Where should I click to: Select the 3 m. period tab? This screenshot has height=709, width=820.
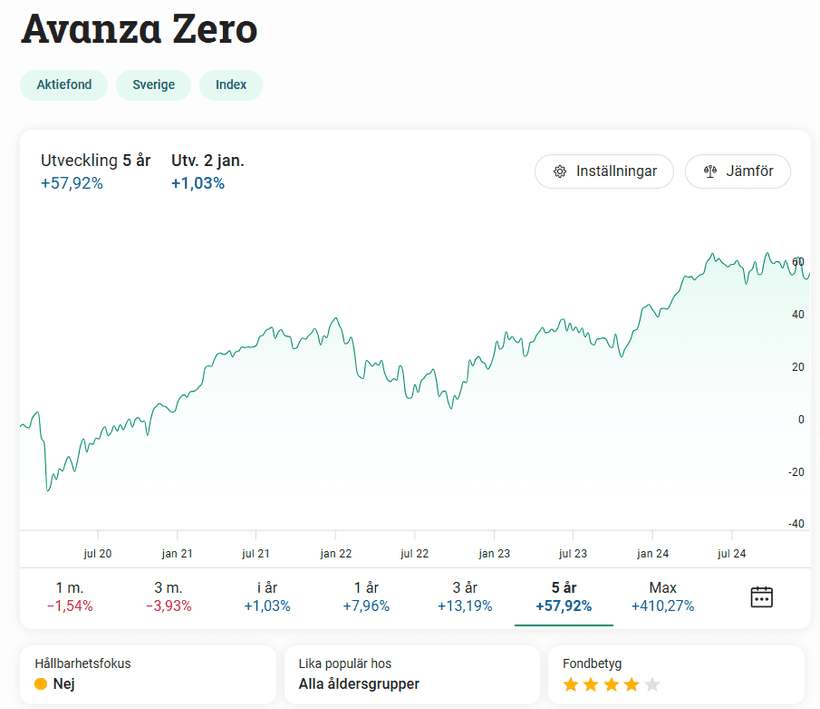tap(168, 597)
